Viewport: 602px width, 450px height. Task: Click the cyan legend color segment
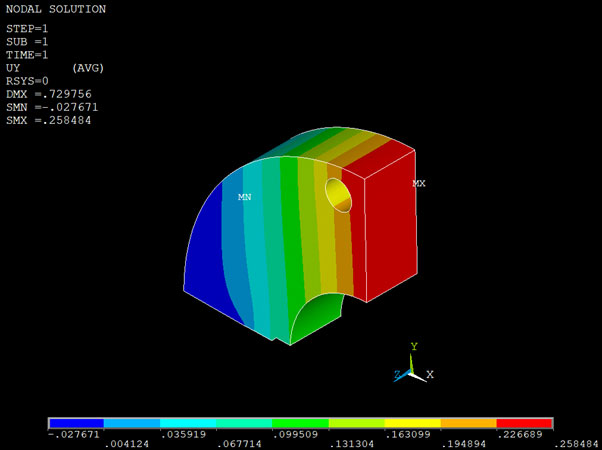(x=188, y=423)
